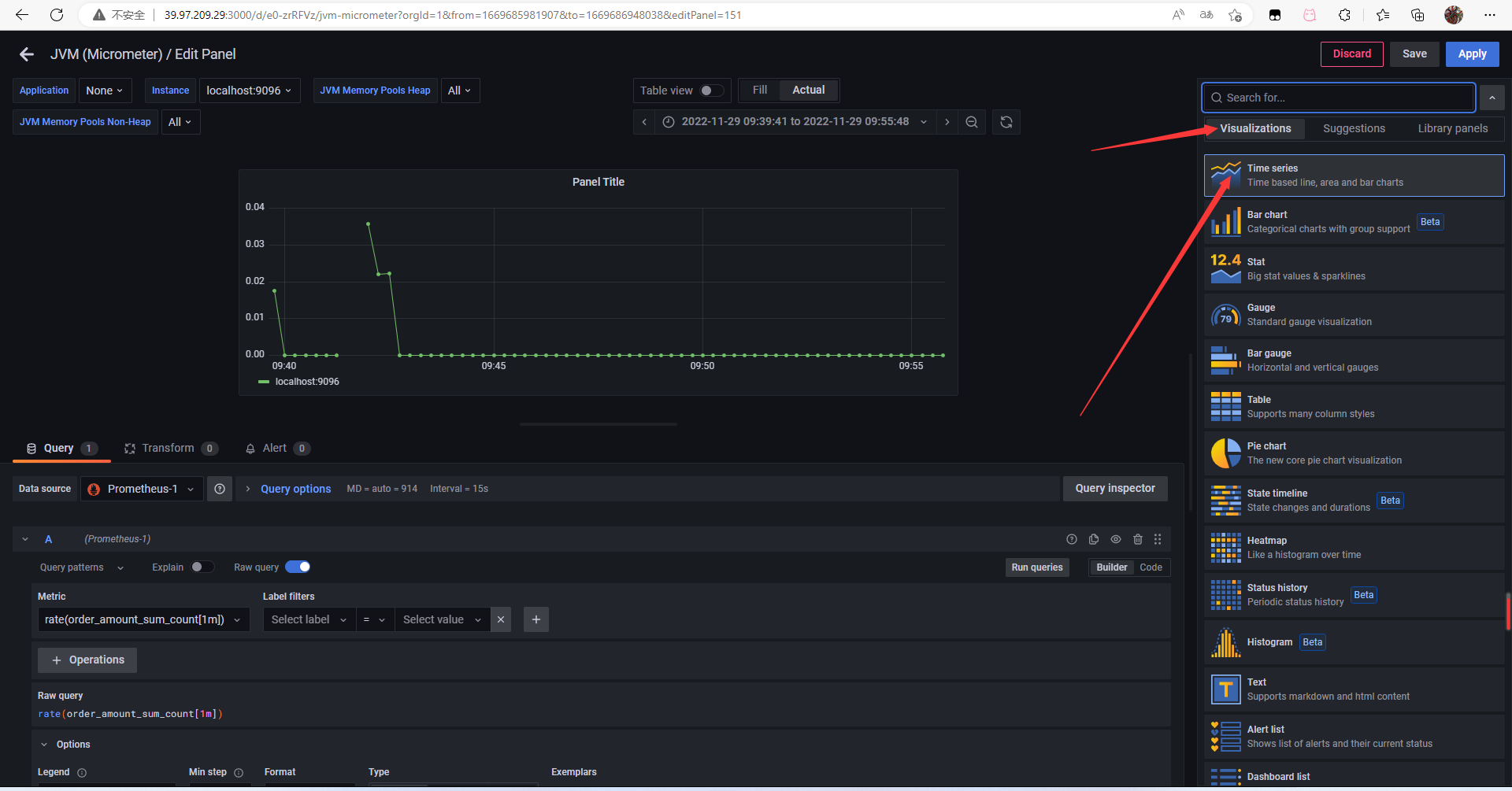1512x791 pixels.
Task: Delete query A with trash icon
Action: pyautogui.click(x=1138, y=539)
